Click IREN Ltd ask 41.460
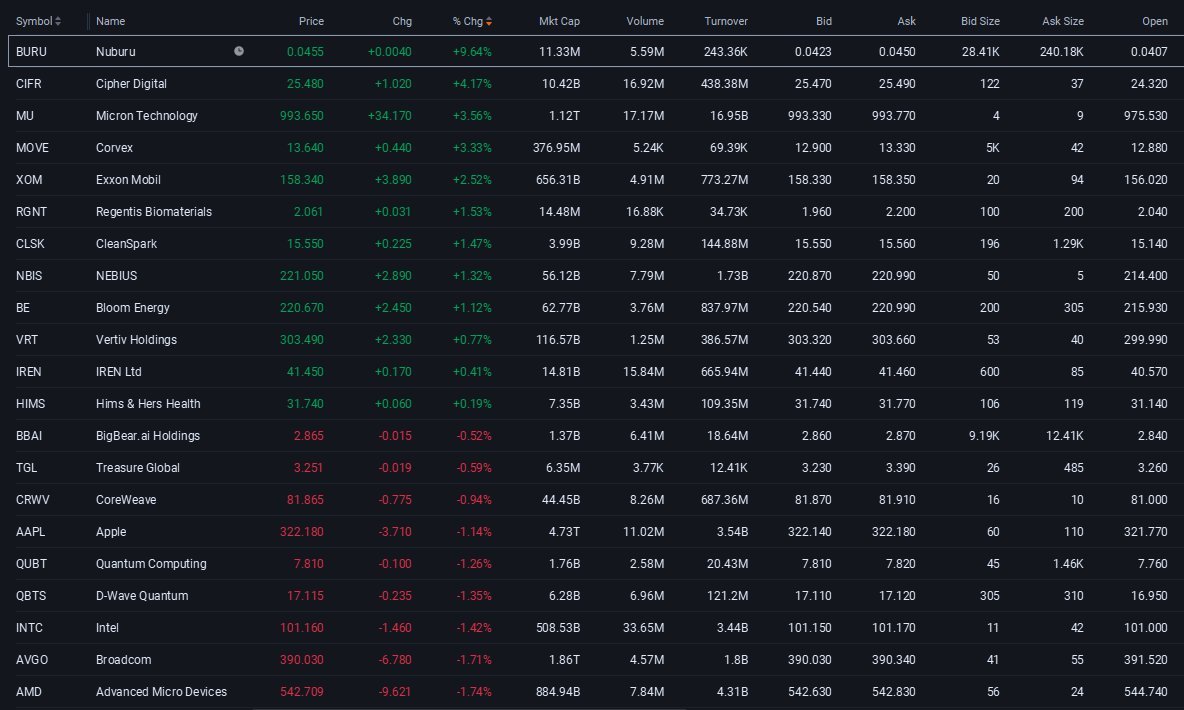1184x710 pixels. click(897, 372)
